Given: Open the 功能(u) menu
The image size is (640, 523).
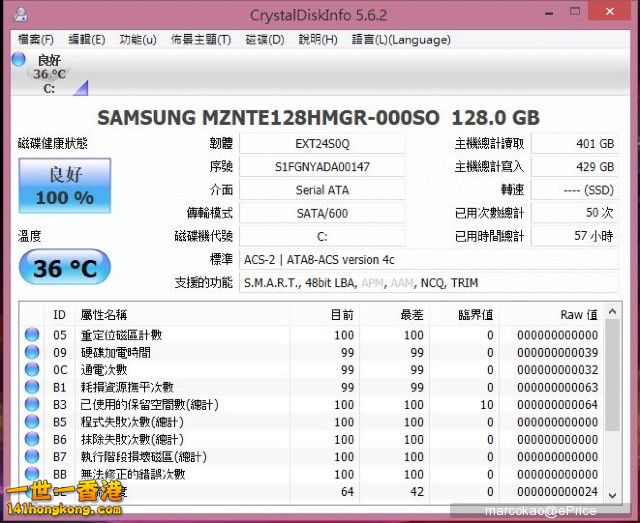Looking at the screenshot, I should click(x=138, y=40).
